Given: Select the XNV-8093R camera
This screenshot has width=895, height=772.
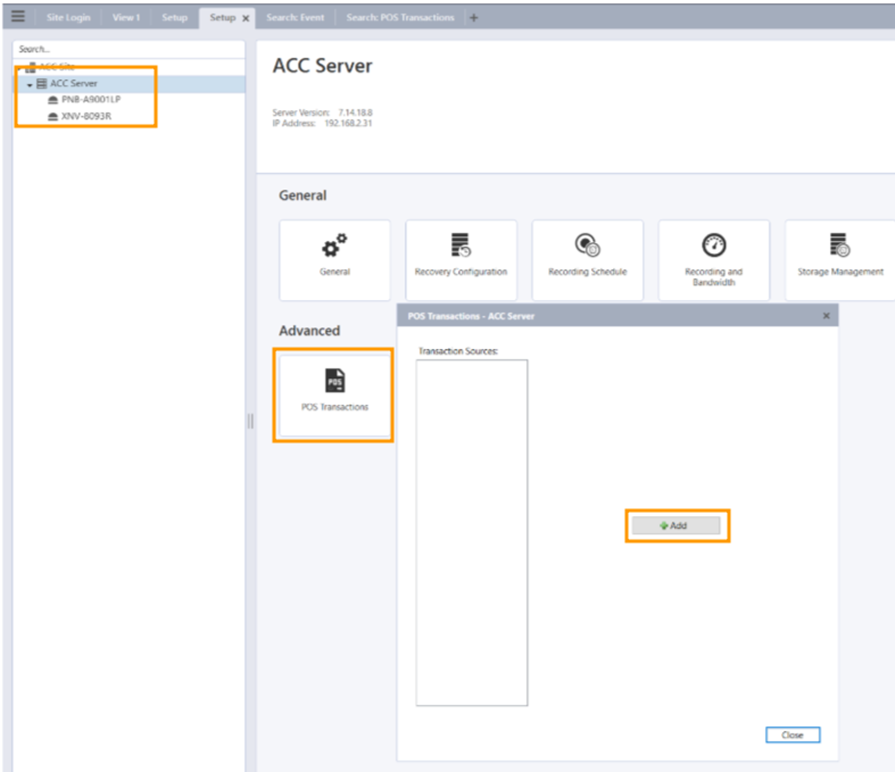Looking at the screenshot, I should click(x=85, y=116).
